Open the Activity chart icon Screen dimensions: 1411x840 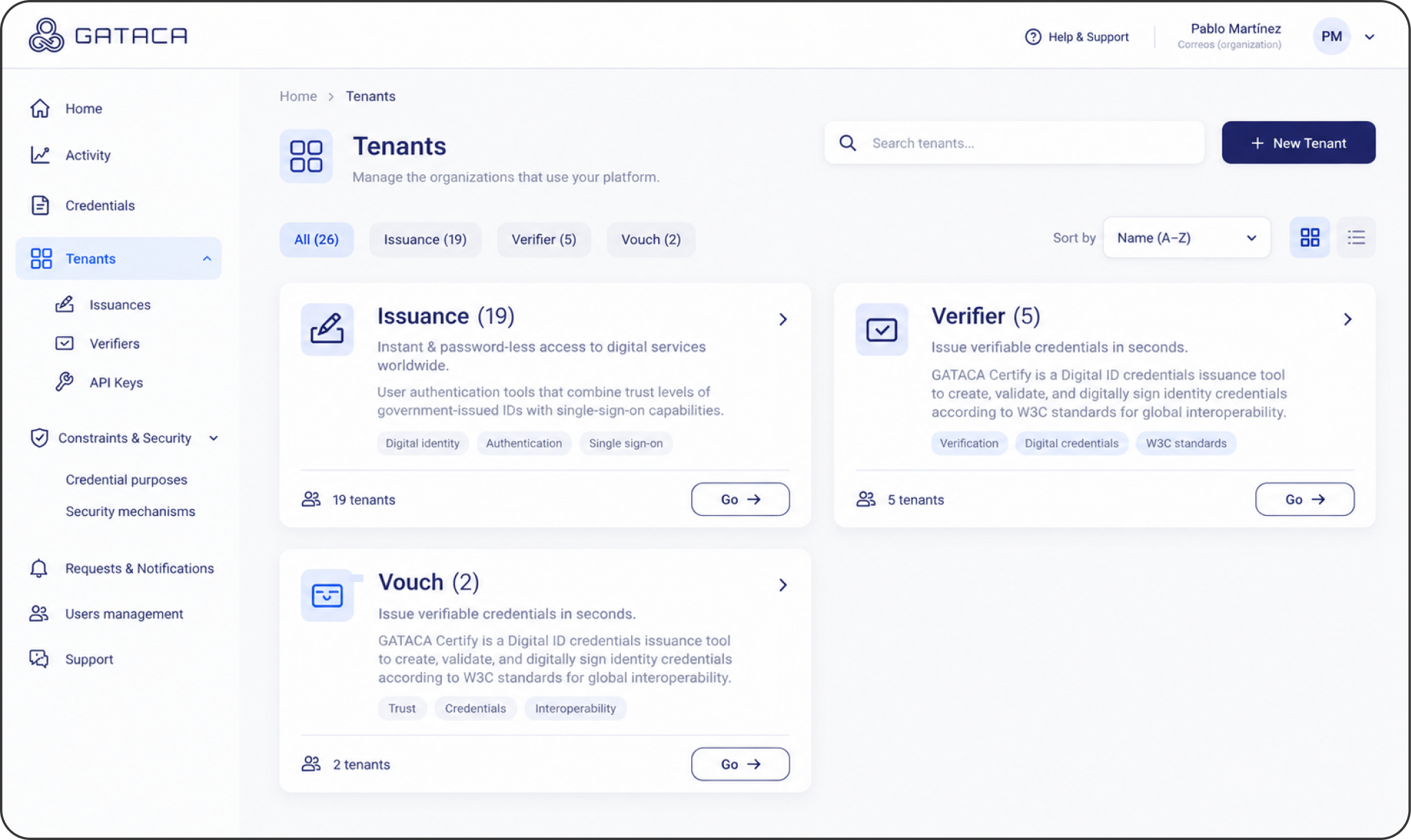click(x=40, y=155)
